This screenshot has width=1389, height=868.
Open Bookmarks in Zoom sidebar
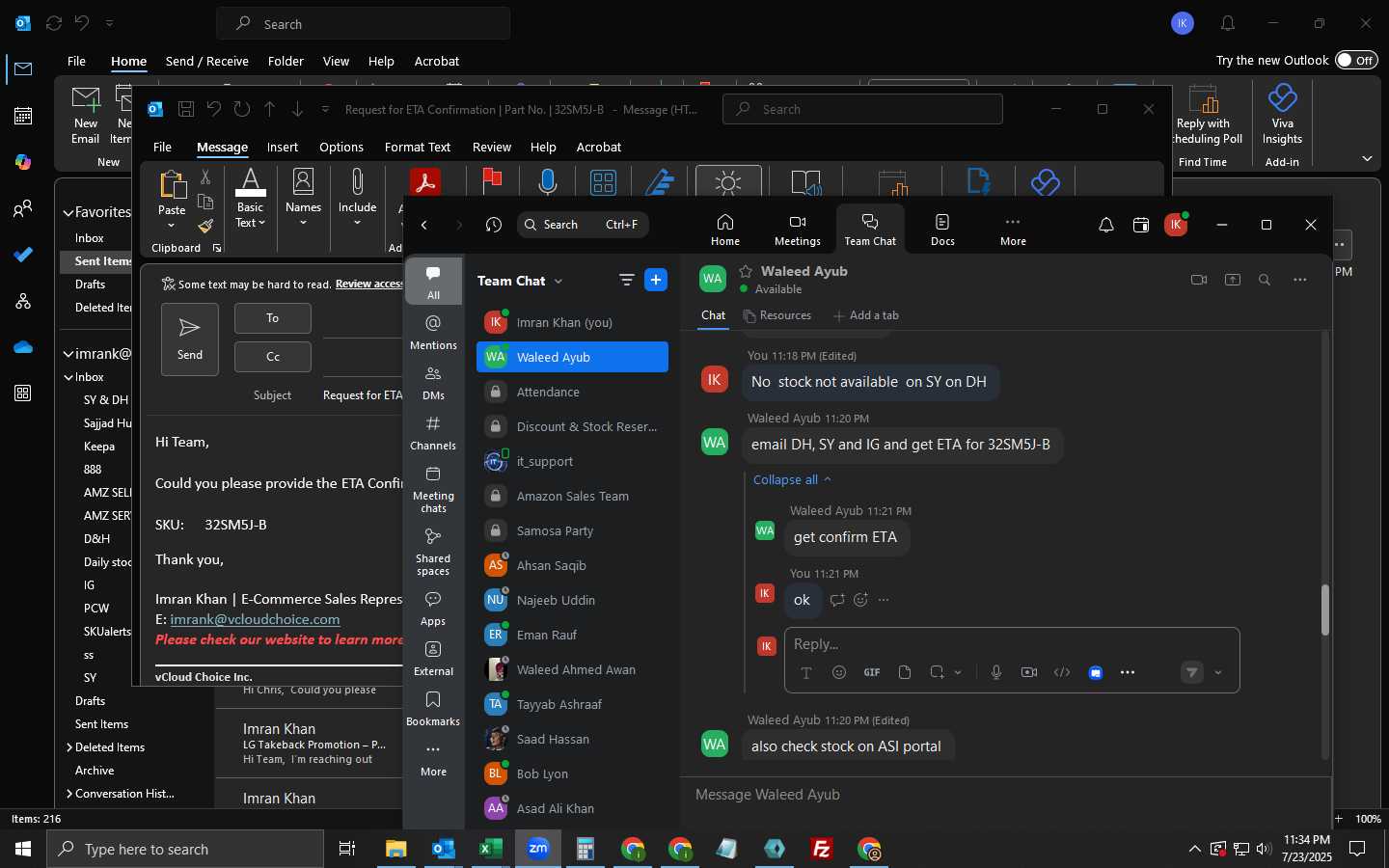pos(433,708)
